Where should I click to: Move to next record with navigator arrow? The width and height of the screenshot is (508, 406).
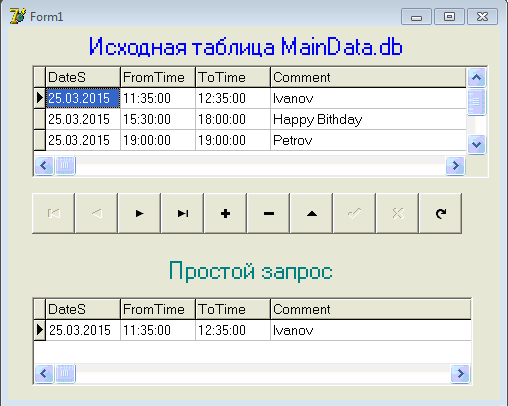pos(139,213)
